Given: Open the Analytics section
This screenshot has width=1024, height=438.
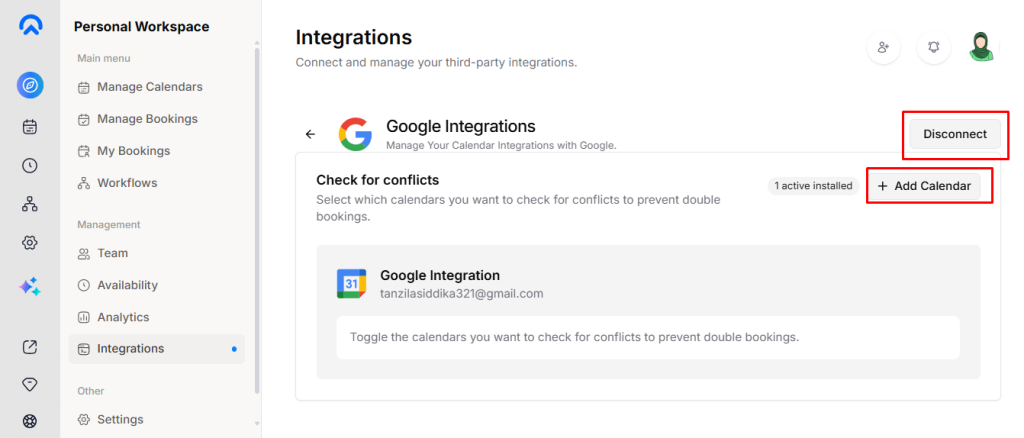Looking at the screenshot, I should [123, 317].
